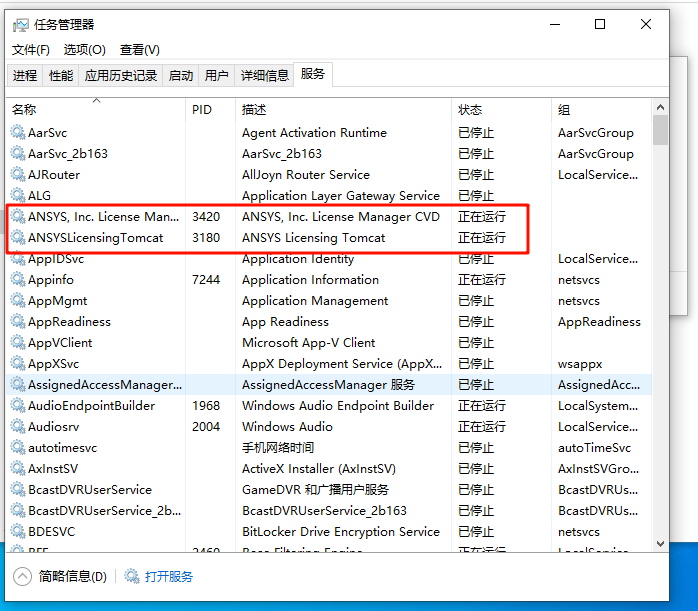The width and height of the screenshot is (698, 611).
Task: Collapse to 简略信息 using the chevron circle
Action: point(22,576)
